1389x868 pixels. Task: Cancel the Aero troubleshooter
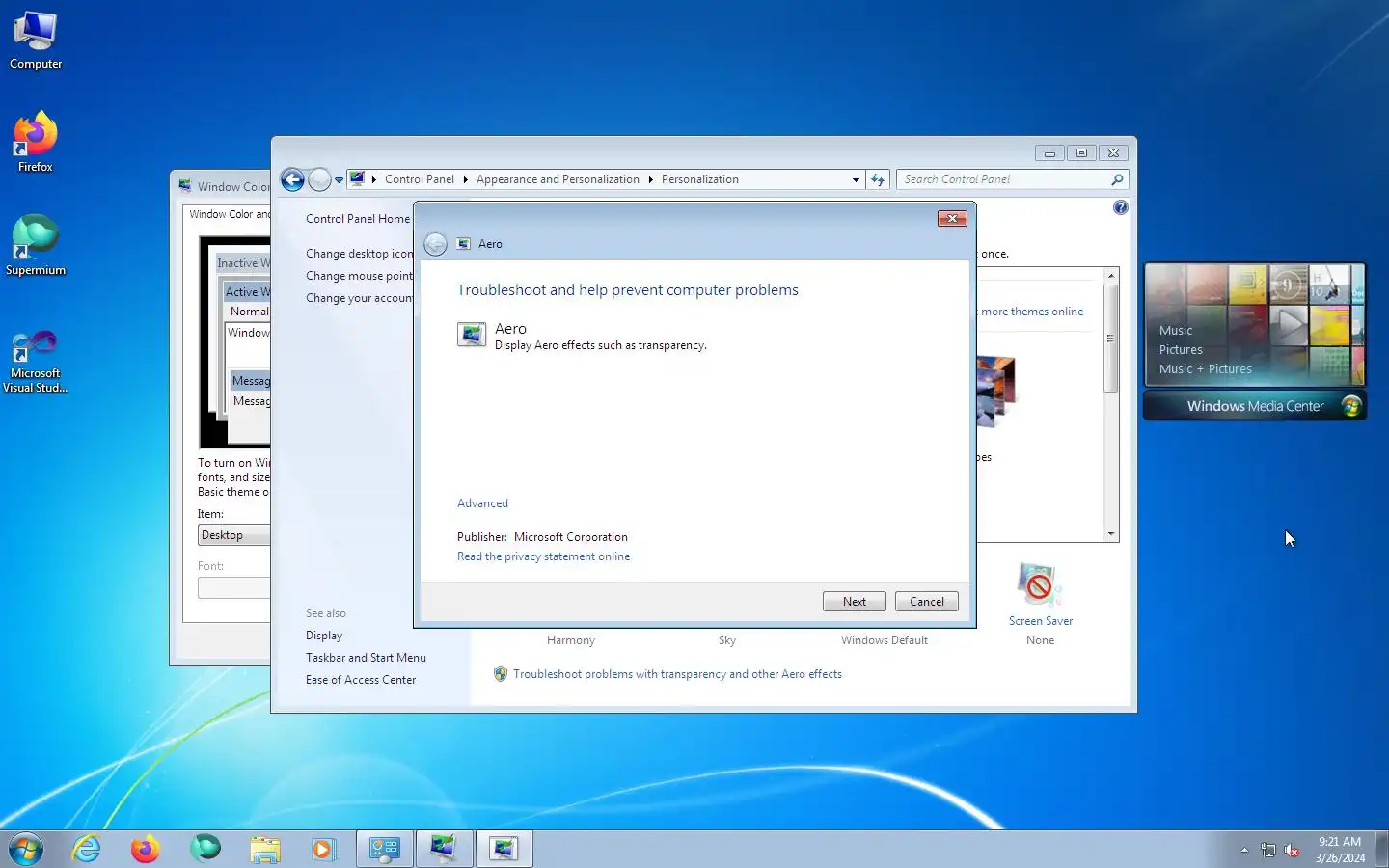pyautogui.click(x=927, y=602)
